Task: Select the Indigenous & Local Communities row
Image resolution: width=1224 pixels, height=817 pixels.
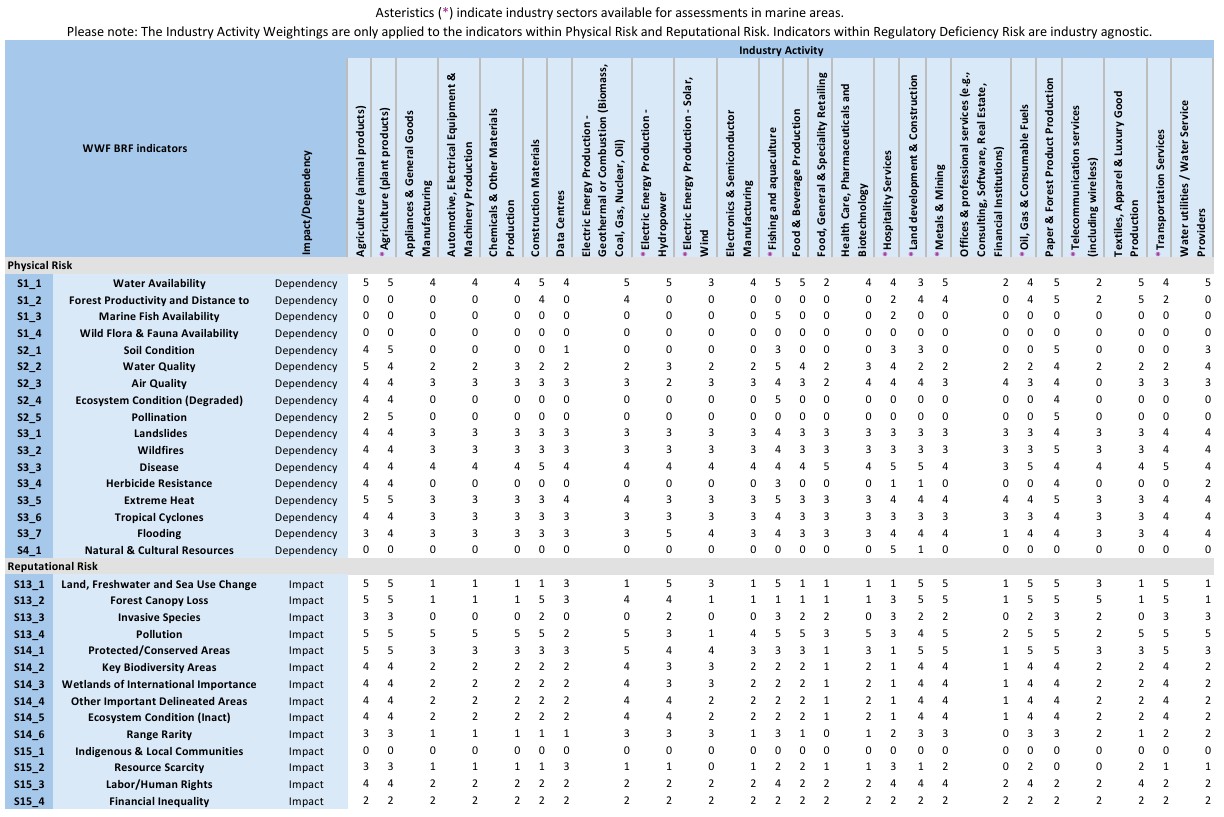Action: pyautogui.click(x=159, y=751)
